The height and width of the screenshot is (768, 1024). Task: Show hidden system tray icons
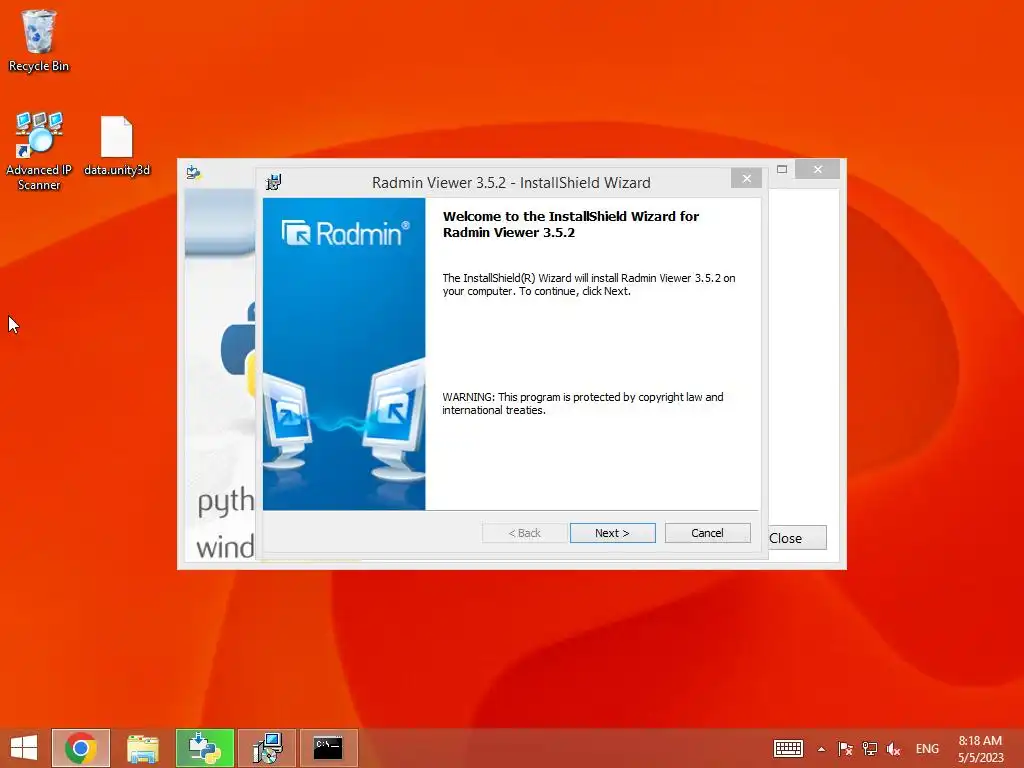[x=821, y=749]
